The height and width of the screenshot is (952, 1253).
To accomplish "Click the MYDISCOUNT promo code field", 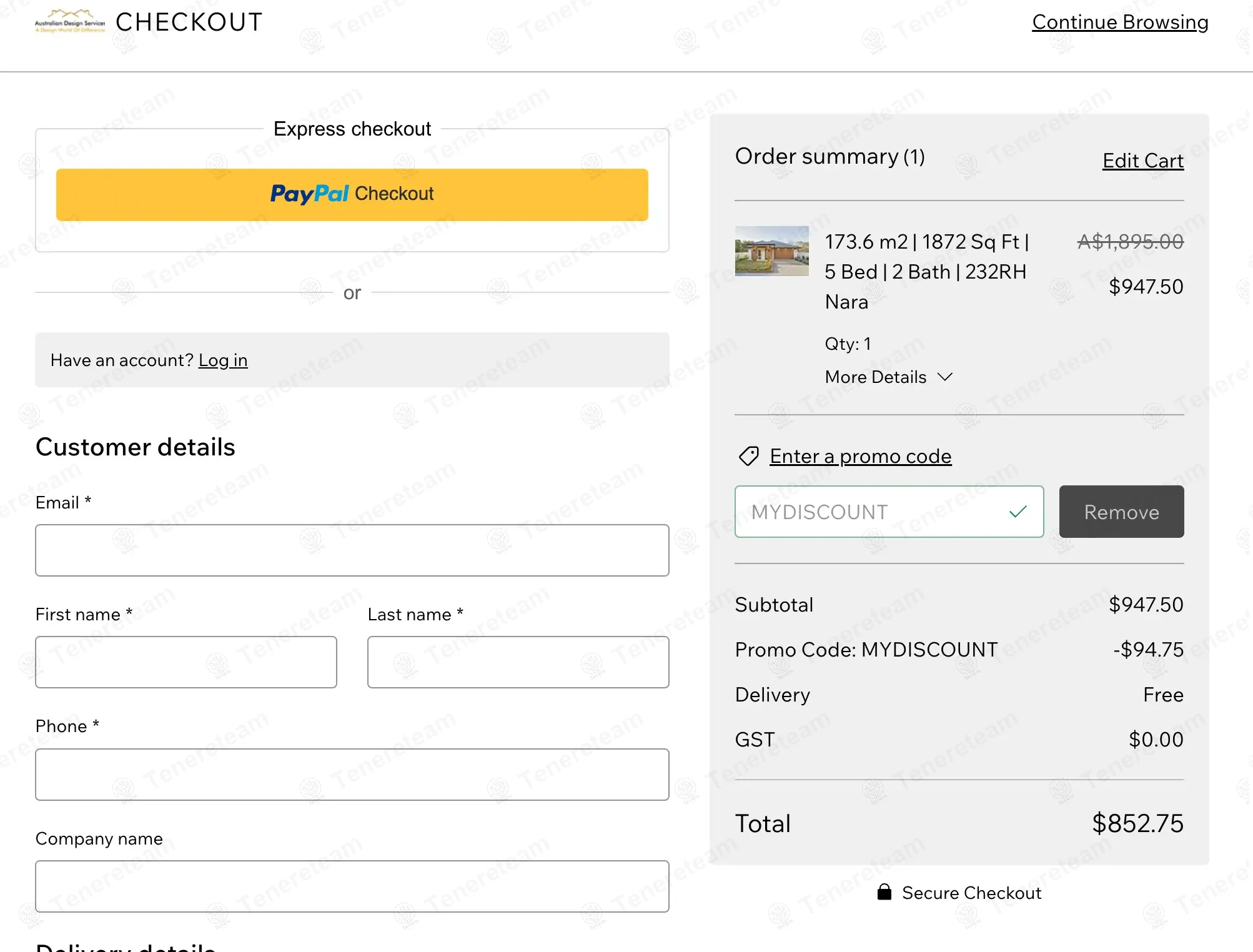I will point(889,512).
